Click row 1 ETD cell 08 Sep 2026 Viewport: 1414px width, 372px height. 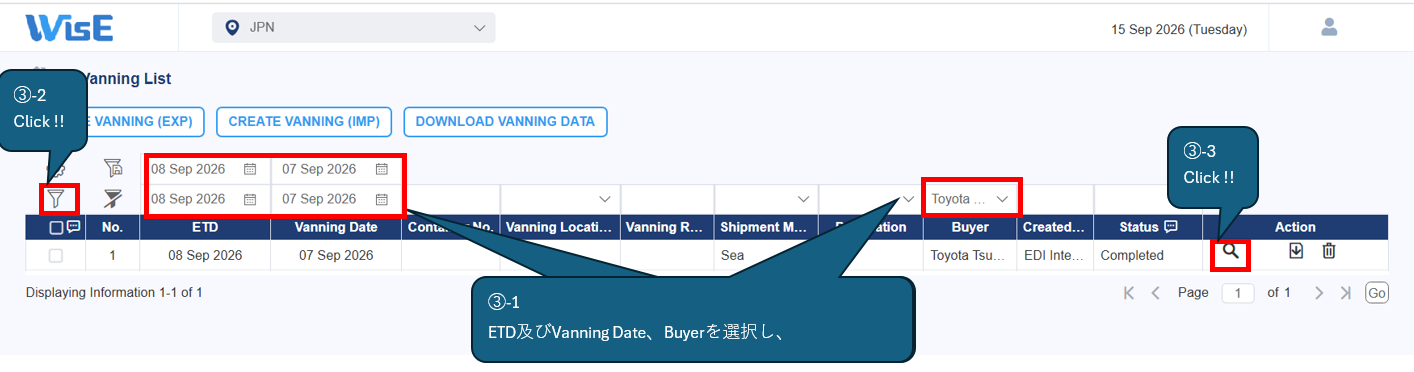click(204, 255)
